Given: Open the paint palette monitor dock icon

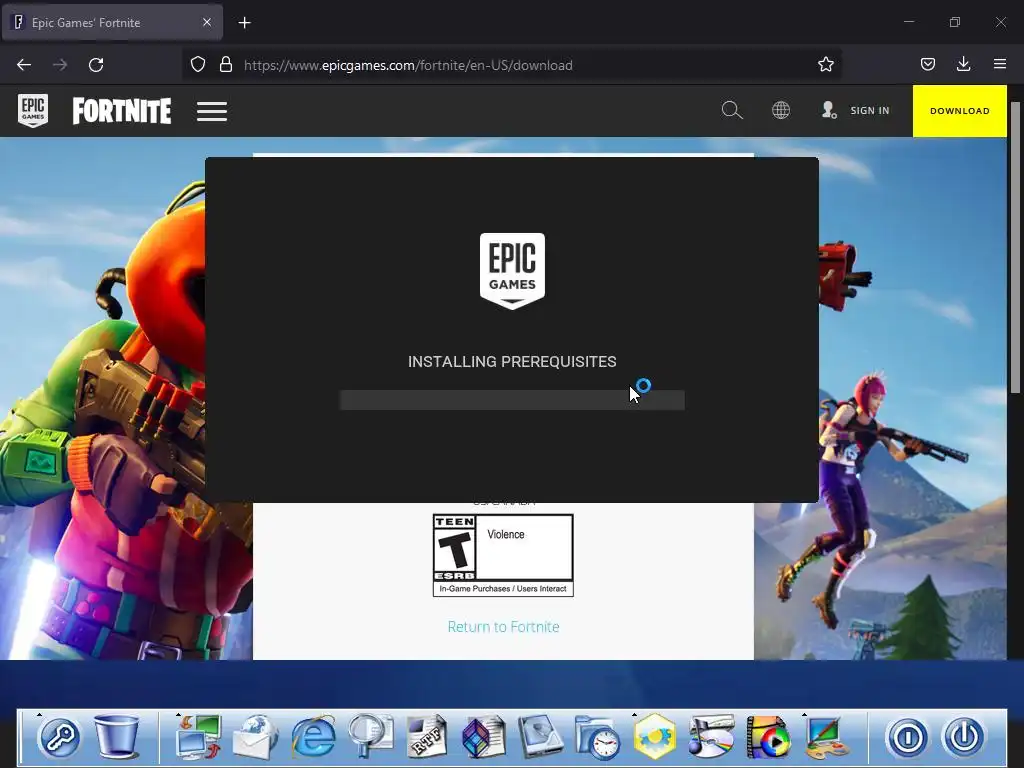Looking at the screenshot, I should [x=825, y=737].
